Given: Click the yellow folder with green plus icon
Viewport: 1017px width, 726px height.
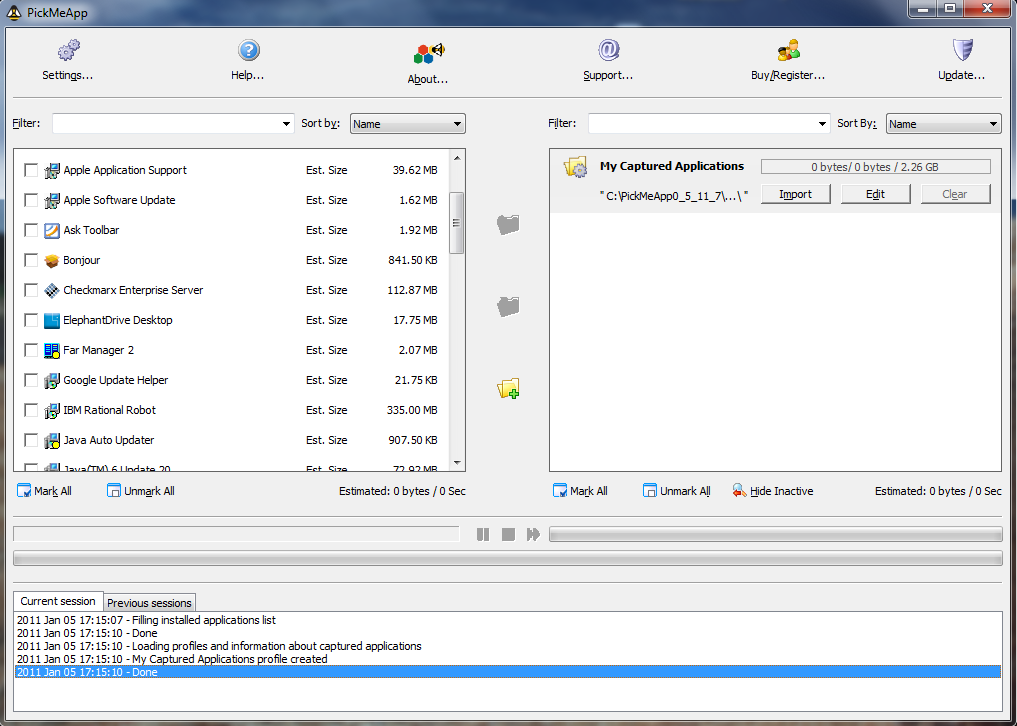Looking at the screenshot, I should coord(508,388).
